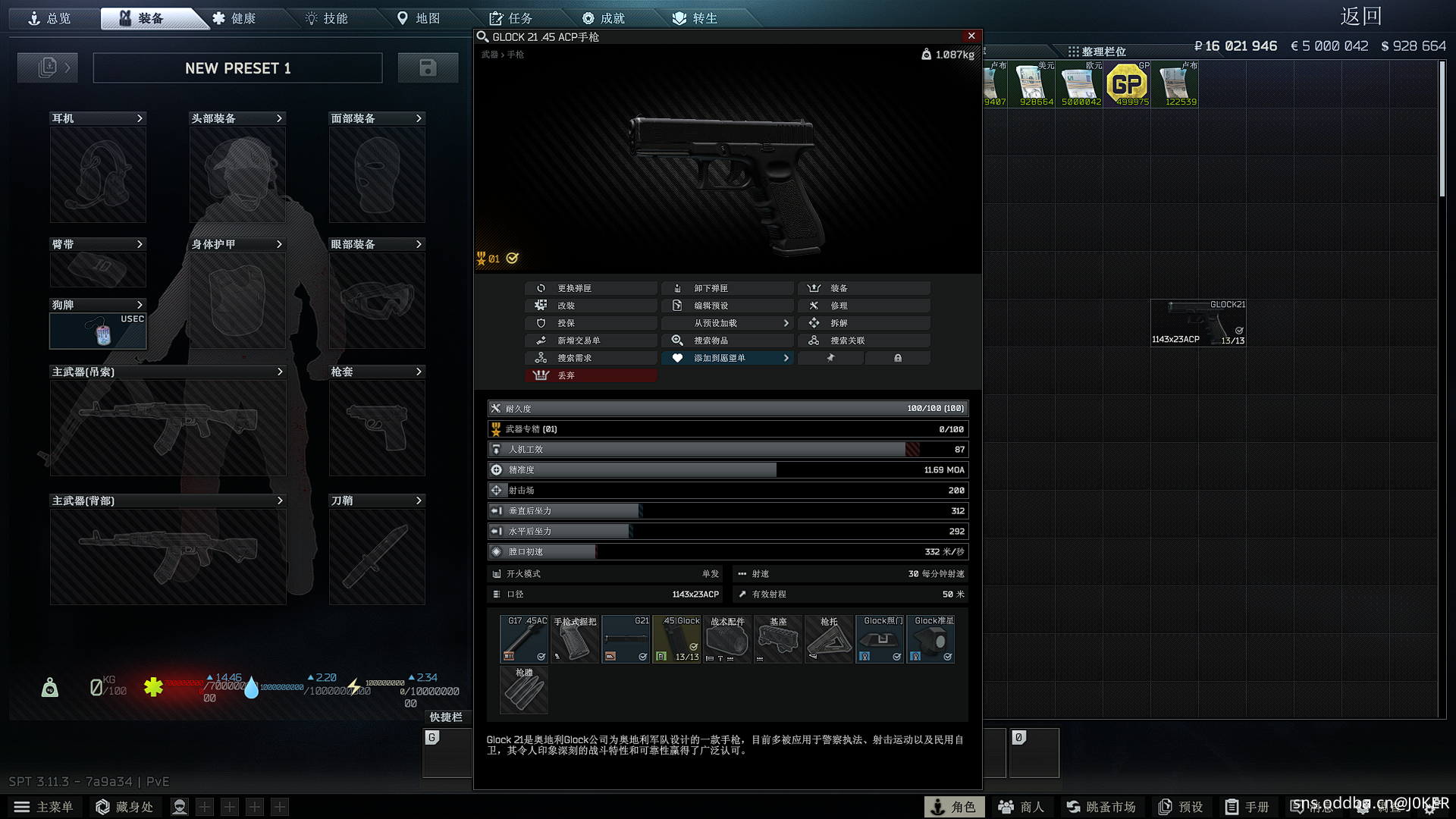
Task: Click the lock item icon button
Action: 898,358
